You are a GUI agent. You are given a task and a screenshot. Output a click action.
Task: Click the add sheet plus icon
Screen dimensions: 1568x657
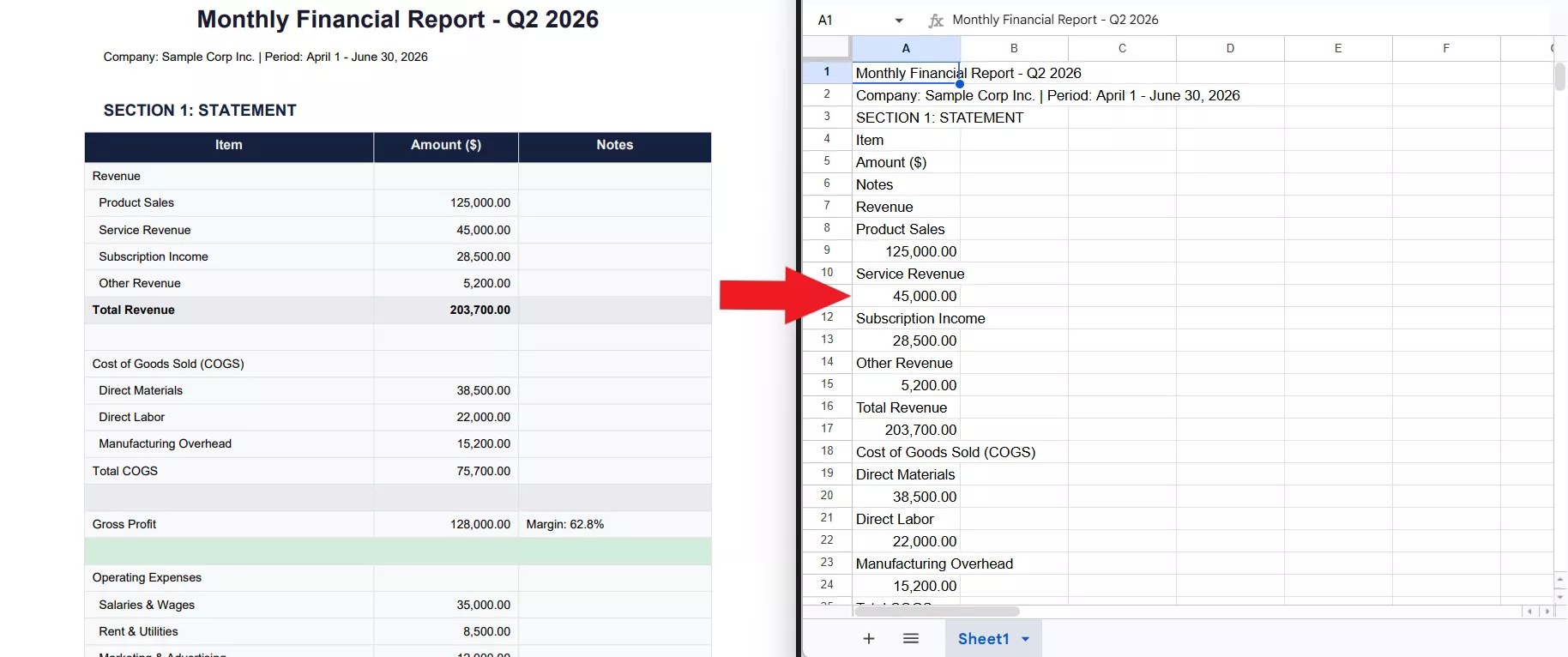pos(869,639)
